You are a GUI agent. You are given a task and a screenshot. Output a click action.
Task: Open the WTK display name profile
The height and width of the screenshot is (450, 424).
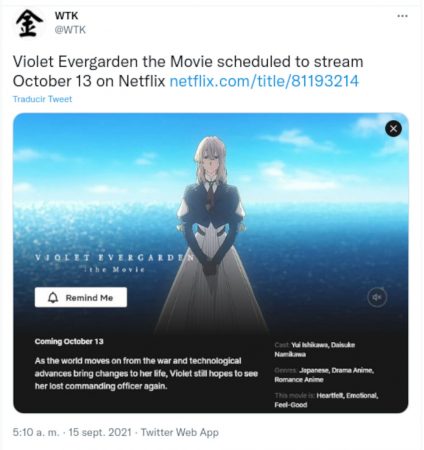tap(66, 16)
